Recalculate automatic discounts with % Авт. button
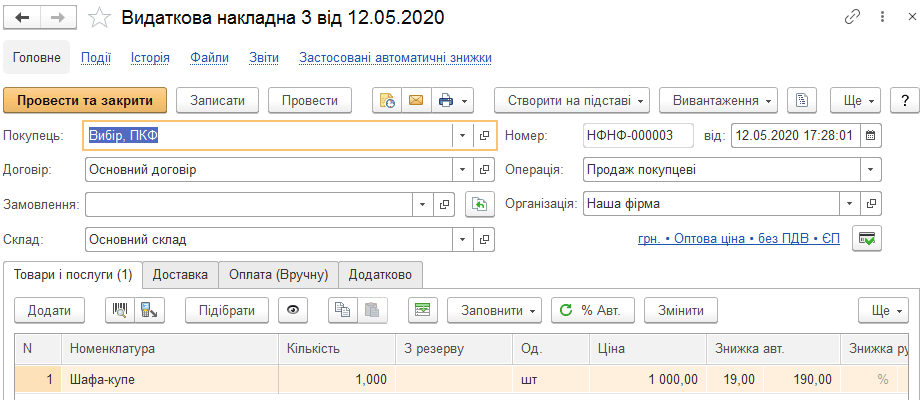Viewport: 924px width, 400px height. (x=593, y=310)
